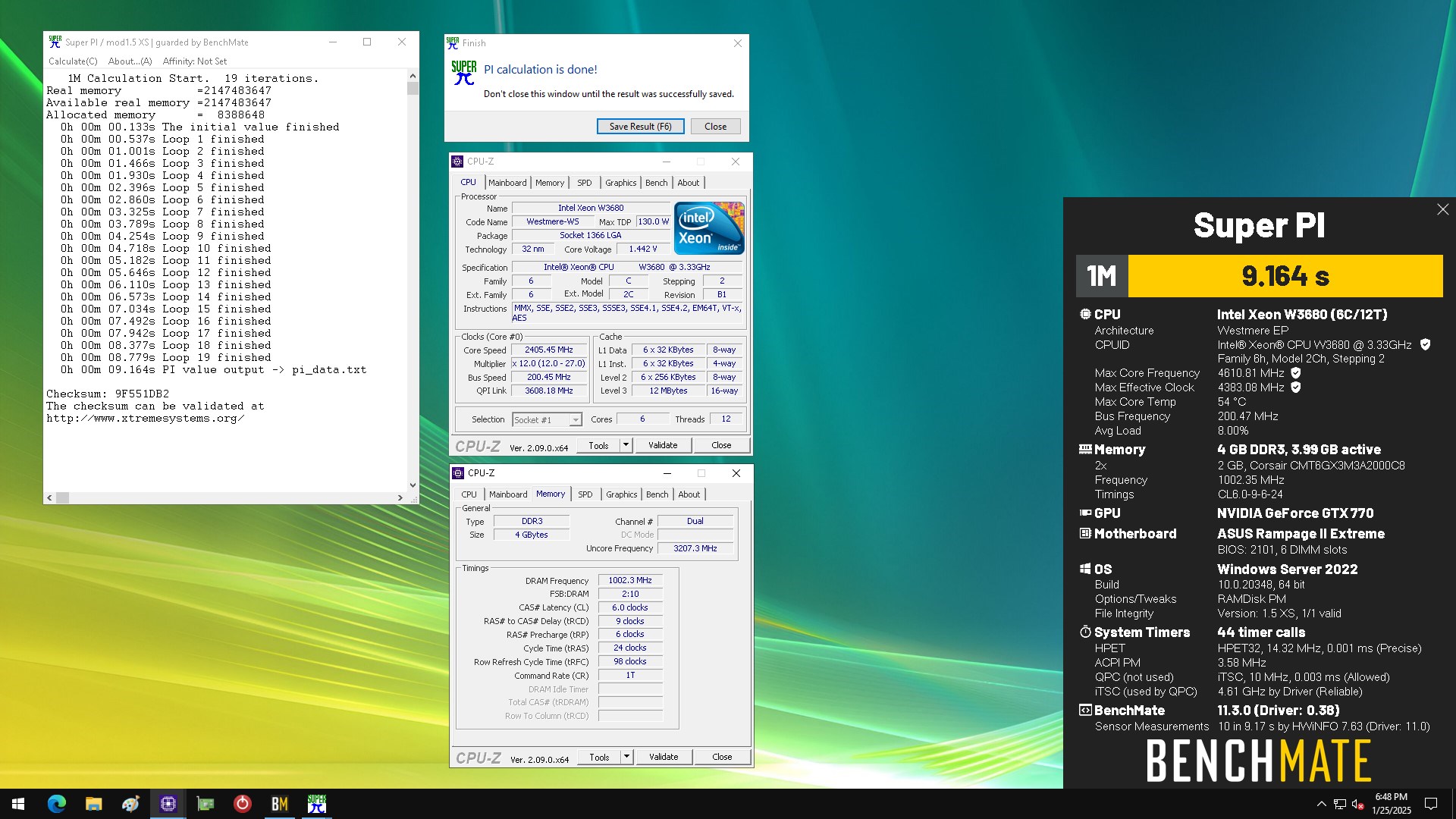This screenshot has height=819, width=1456.
Task: Select Graphics tab in upper CPU-Z
Action: 620,183
